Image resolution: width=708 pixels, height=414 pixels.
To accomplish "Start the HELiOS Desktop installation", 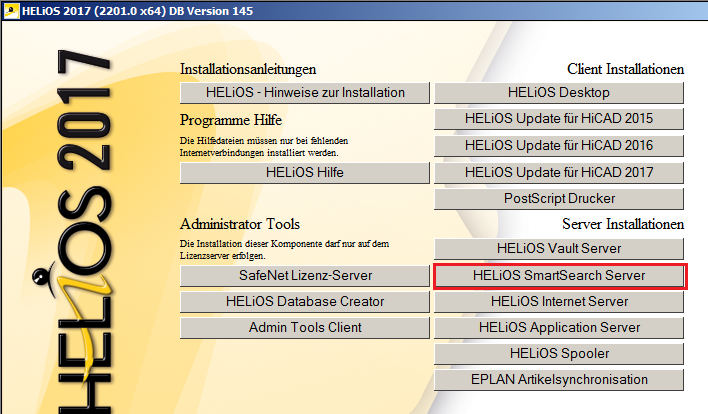I will [559, 93].
